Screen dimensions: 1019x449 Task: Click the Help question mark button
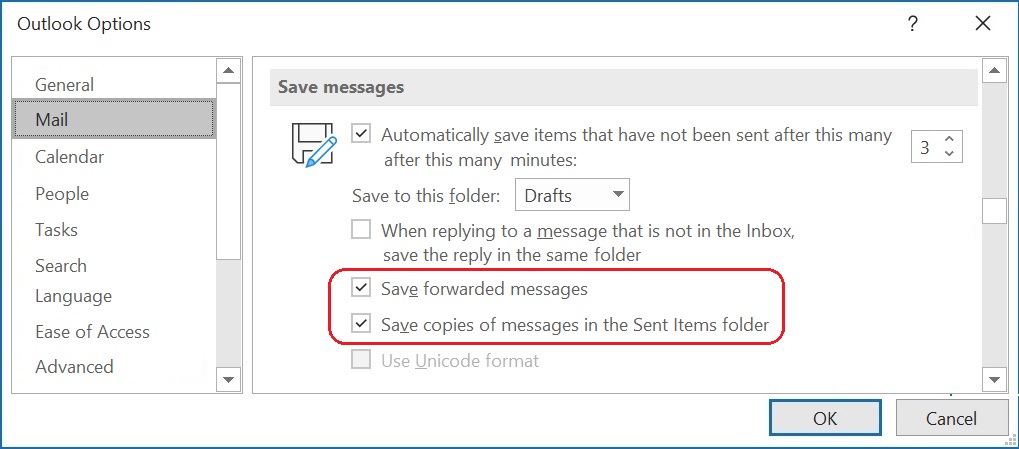912,25
